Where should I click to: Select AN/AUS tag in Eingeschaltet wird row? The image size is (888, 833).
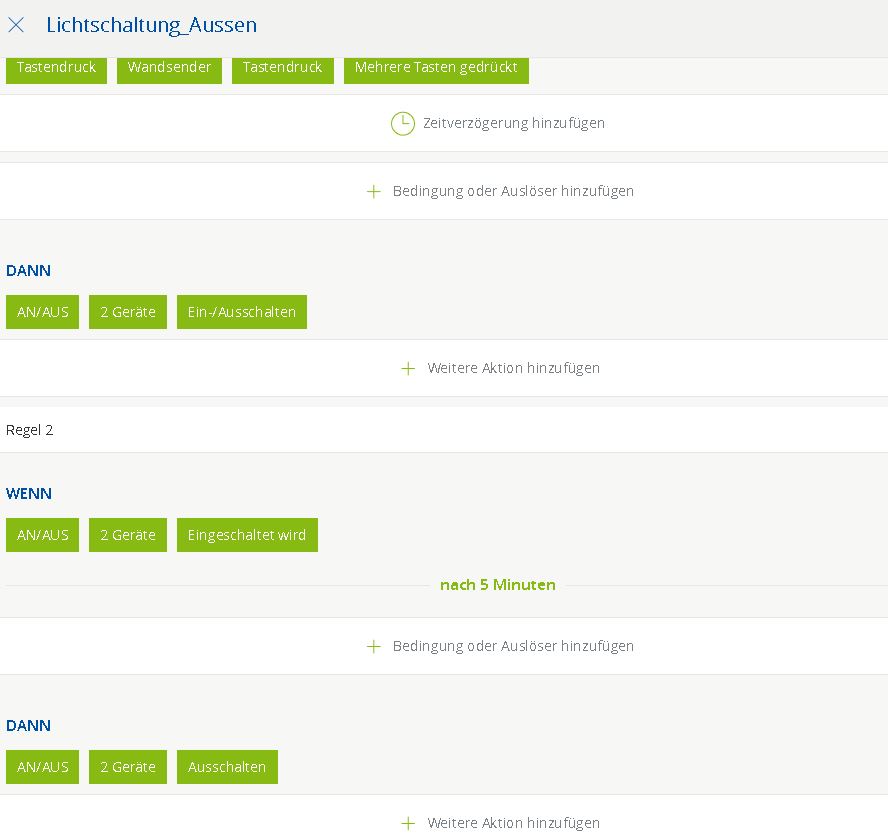tap(42, 535)
